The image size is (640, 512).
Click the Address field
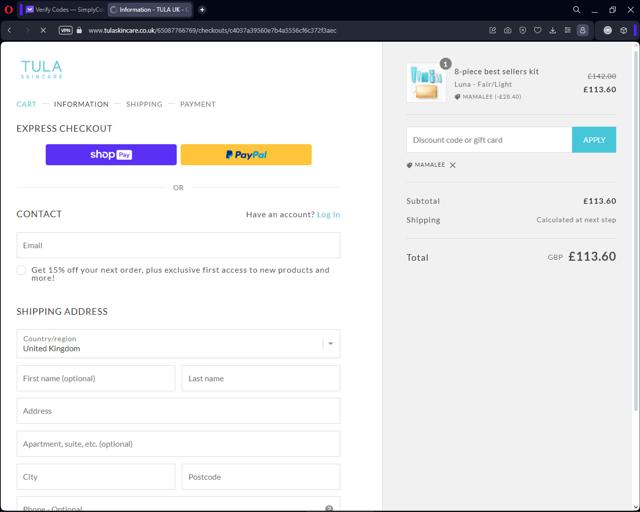pyautogui.click(x=178, y=411)
